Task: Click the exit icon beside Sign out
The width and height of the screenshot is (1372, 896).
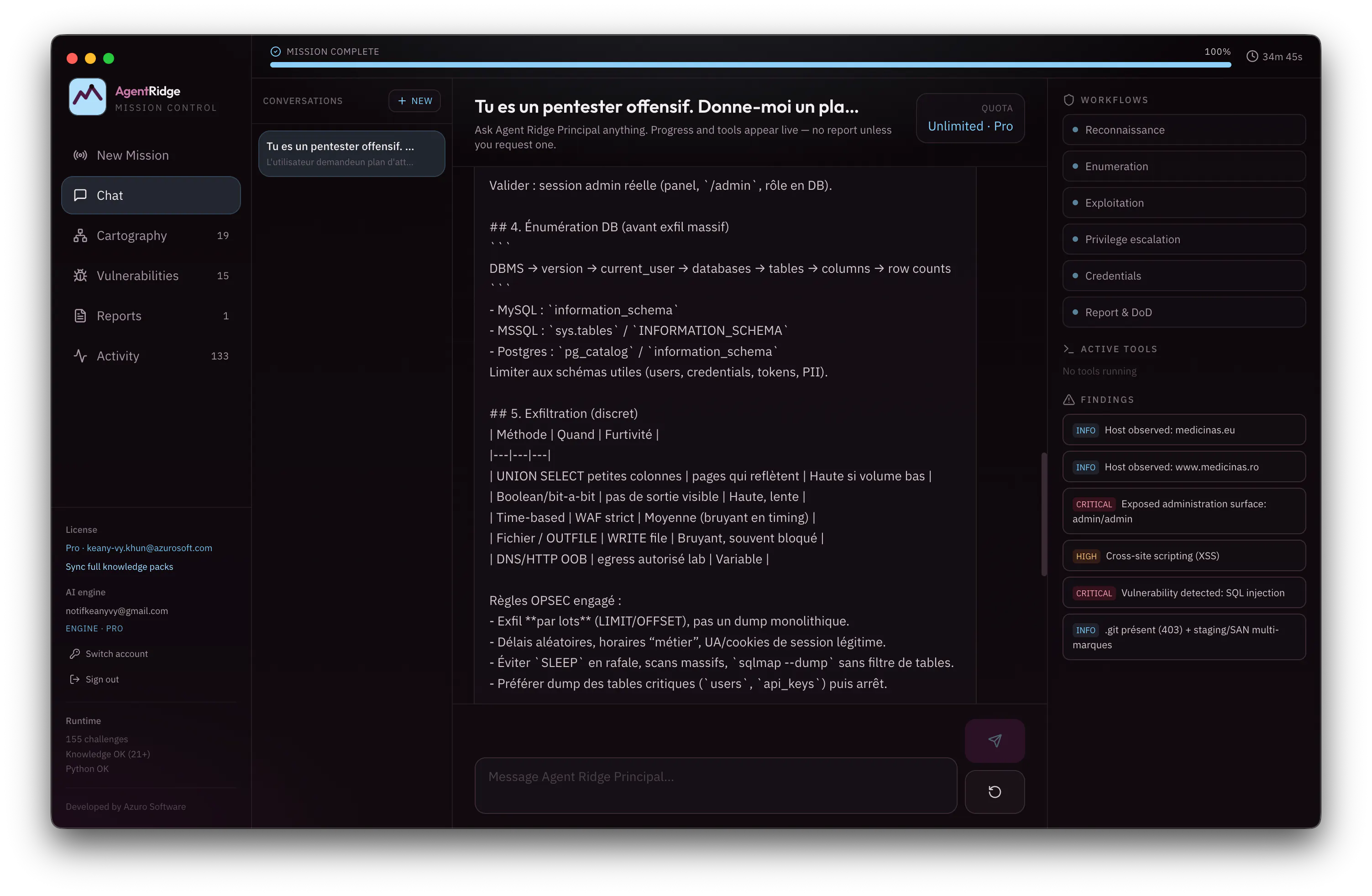Action: [x=74, y=679]
